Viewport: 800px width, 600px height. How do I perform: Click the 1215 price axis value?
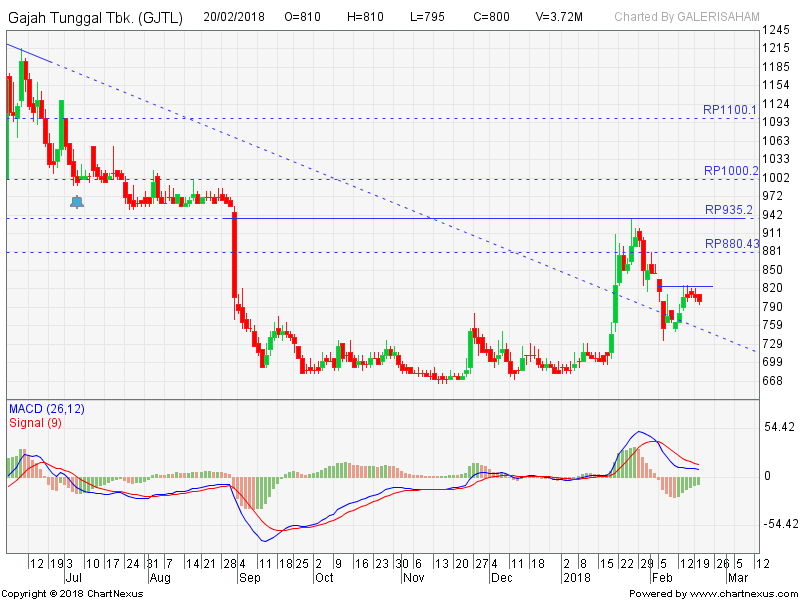point(775,48)
